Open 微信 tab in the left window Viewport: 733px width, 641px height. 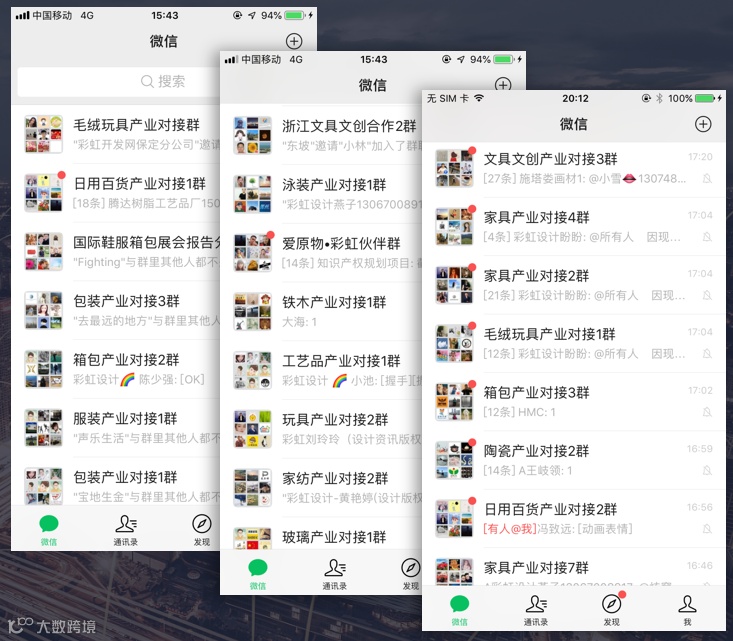coord(49,530)
